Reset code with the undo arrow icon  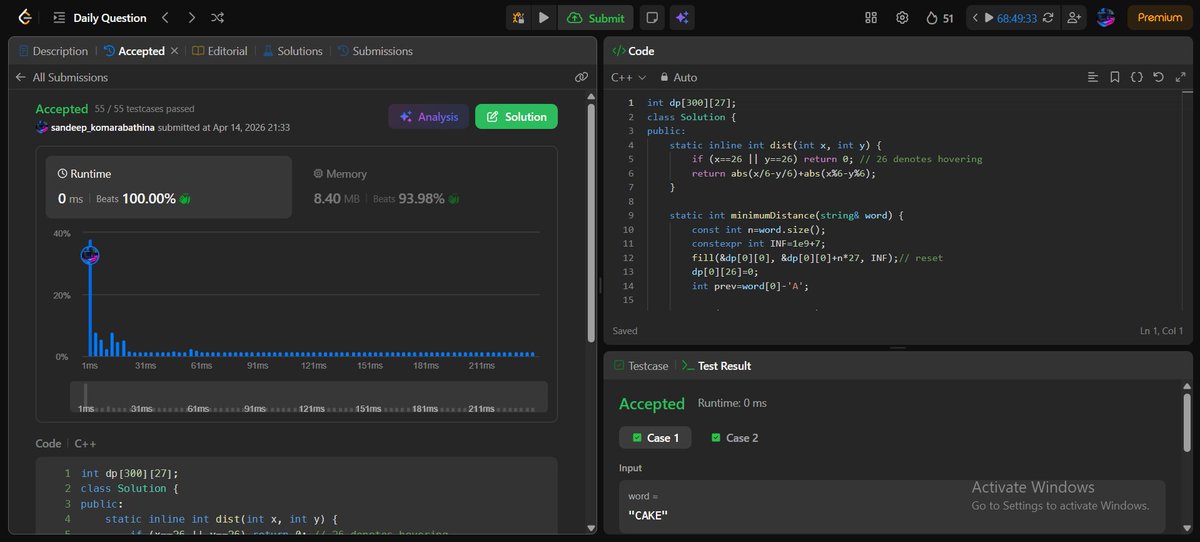click(1158, 77)
